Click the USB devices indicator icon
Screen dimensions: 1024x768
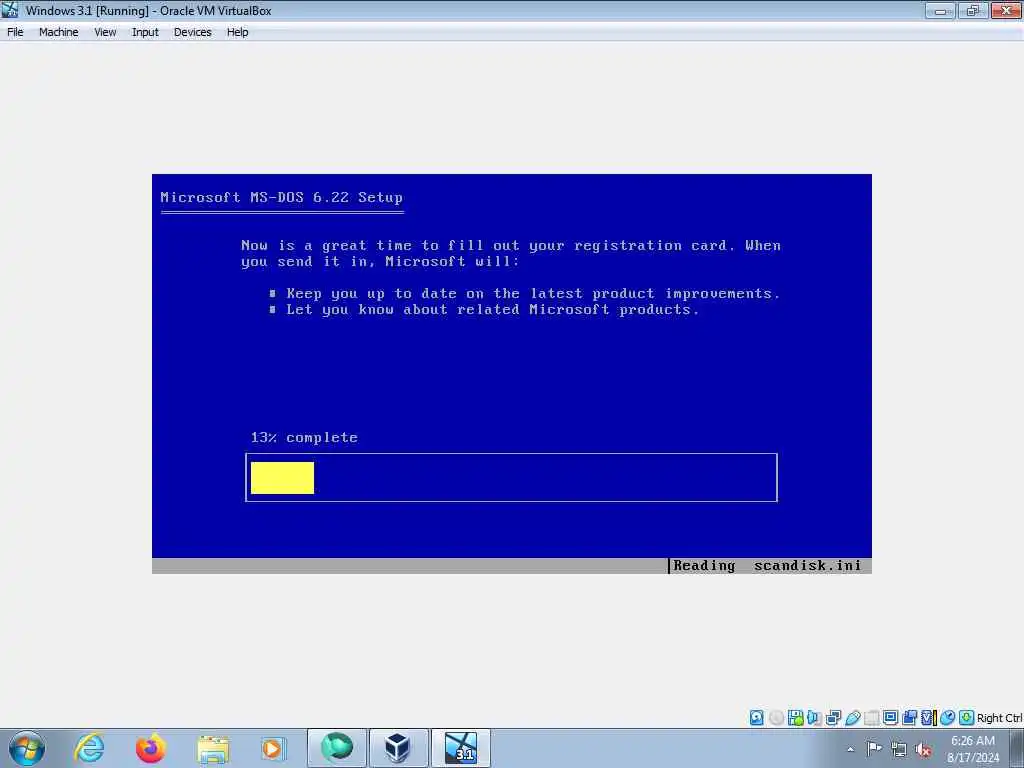[853, 718]
